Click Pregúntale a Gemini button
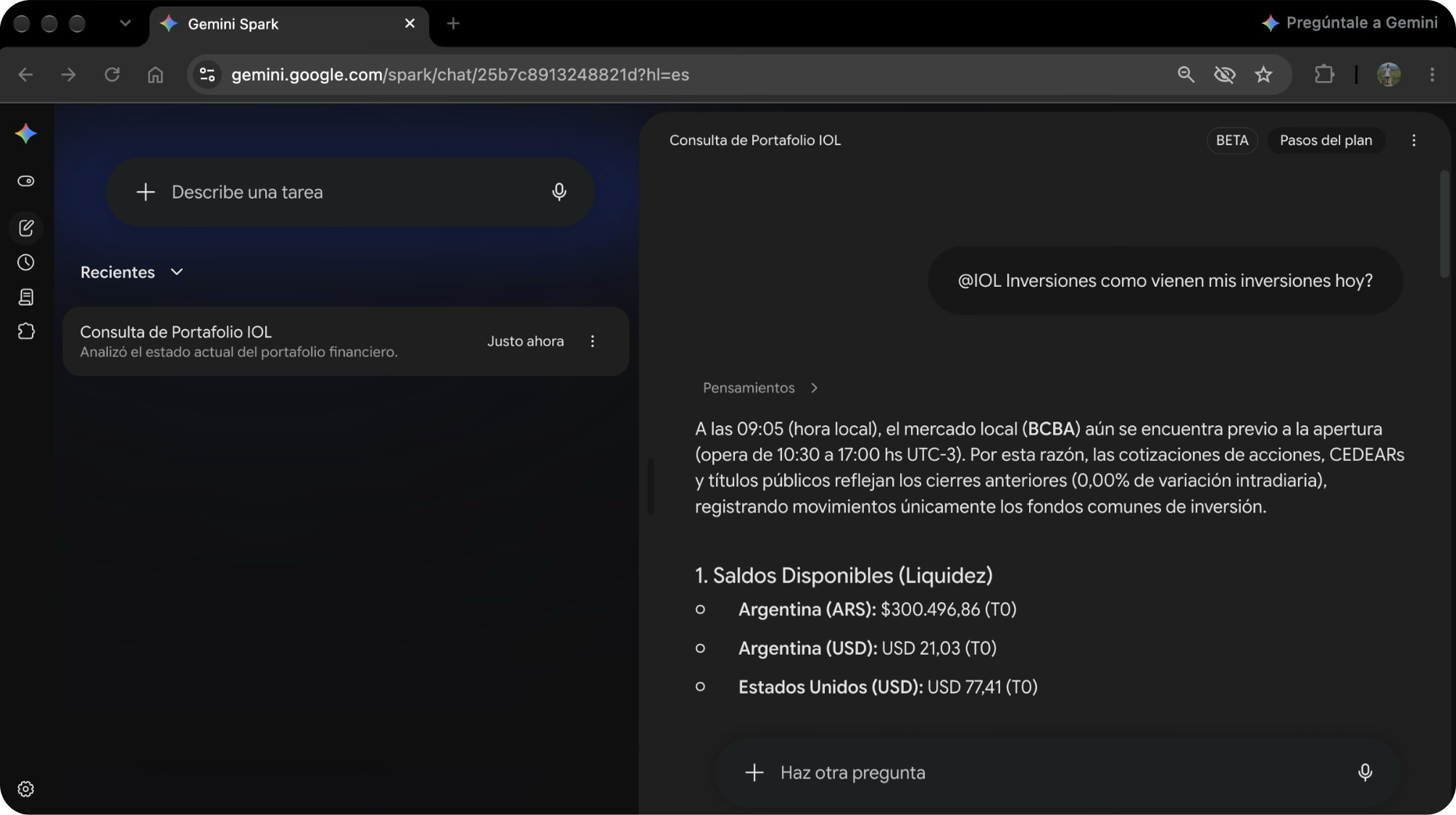Screen dimensions: 1456x815 click(x=1349, y=23)
